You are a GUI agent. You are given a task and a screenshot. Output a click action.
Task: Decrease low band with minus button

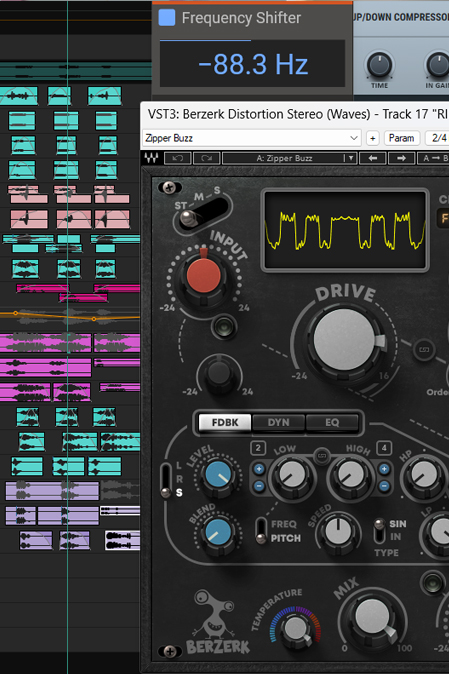tap(259, 486)
